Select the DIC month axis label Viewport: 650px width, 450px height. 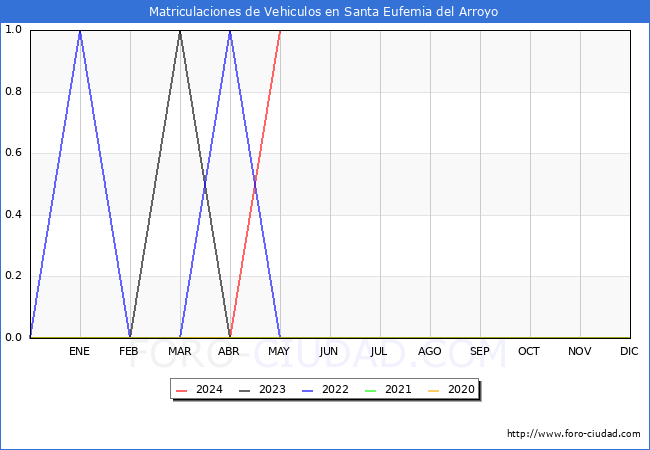[629, 351]
